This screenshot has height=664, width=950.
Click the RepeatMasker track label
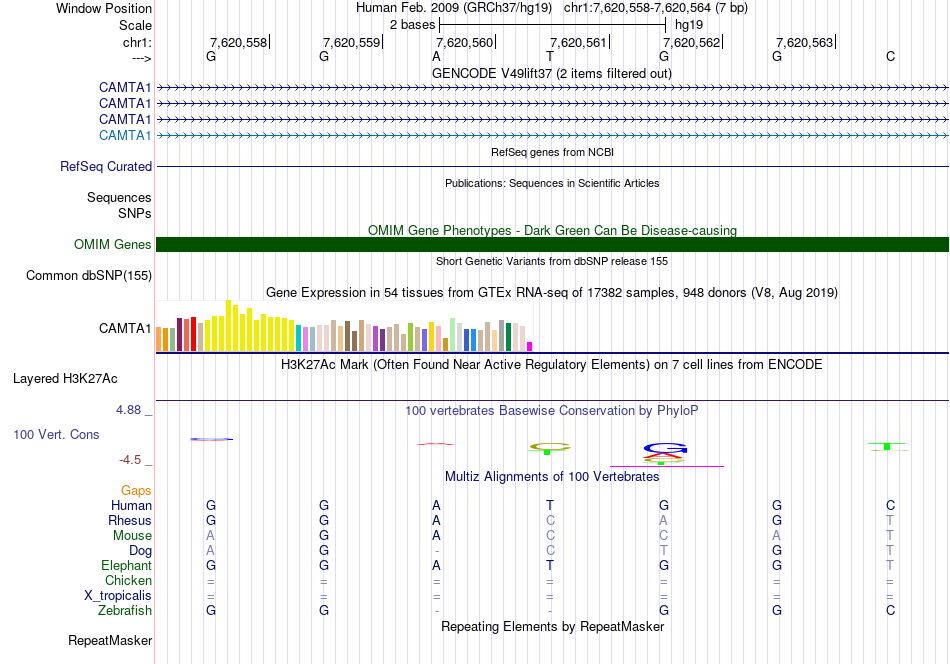(110, 640)
